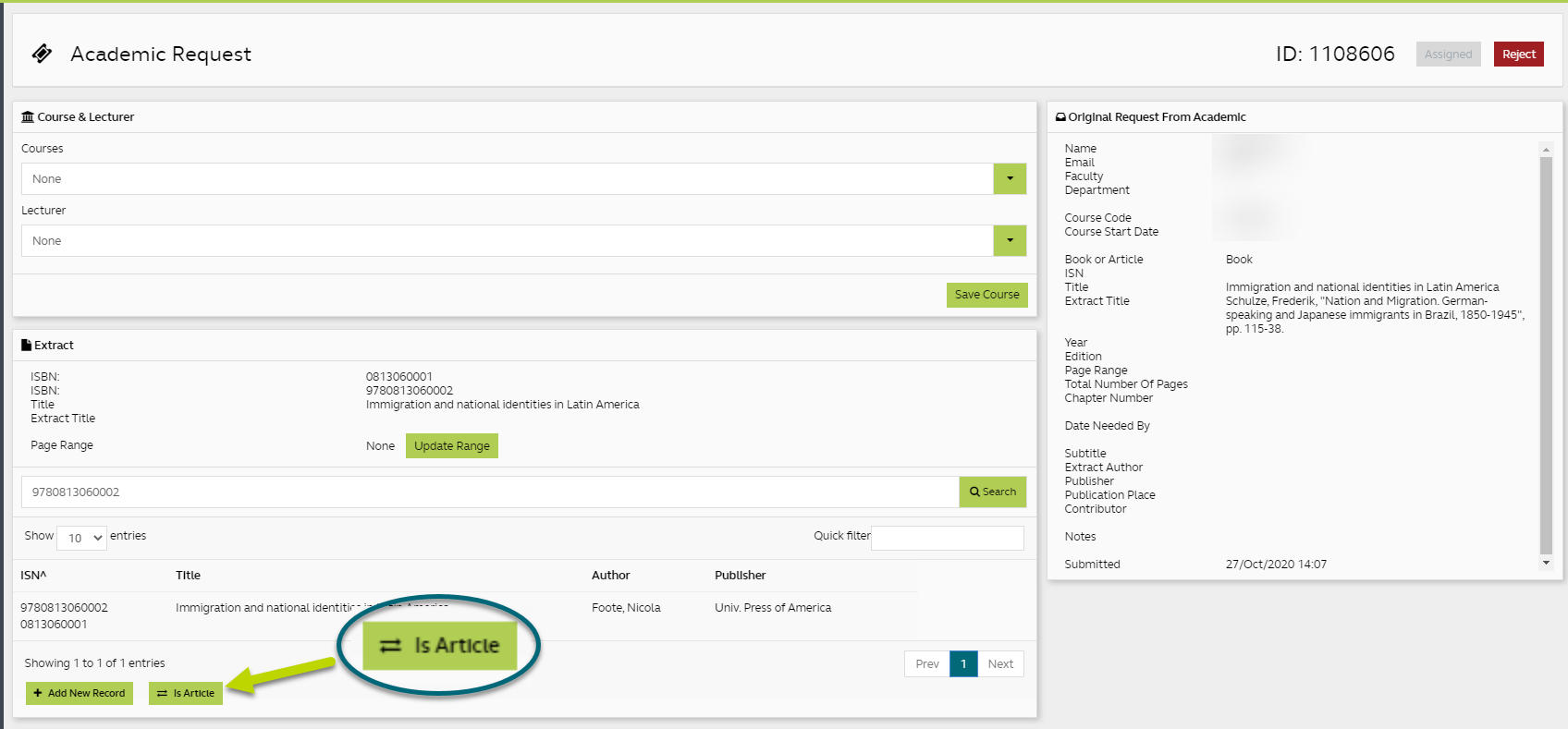Image resolution: width=1568 pixels, height=729 pixels.
Task: Click the Original Request inbox icon
Action: coord(1060,117)
